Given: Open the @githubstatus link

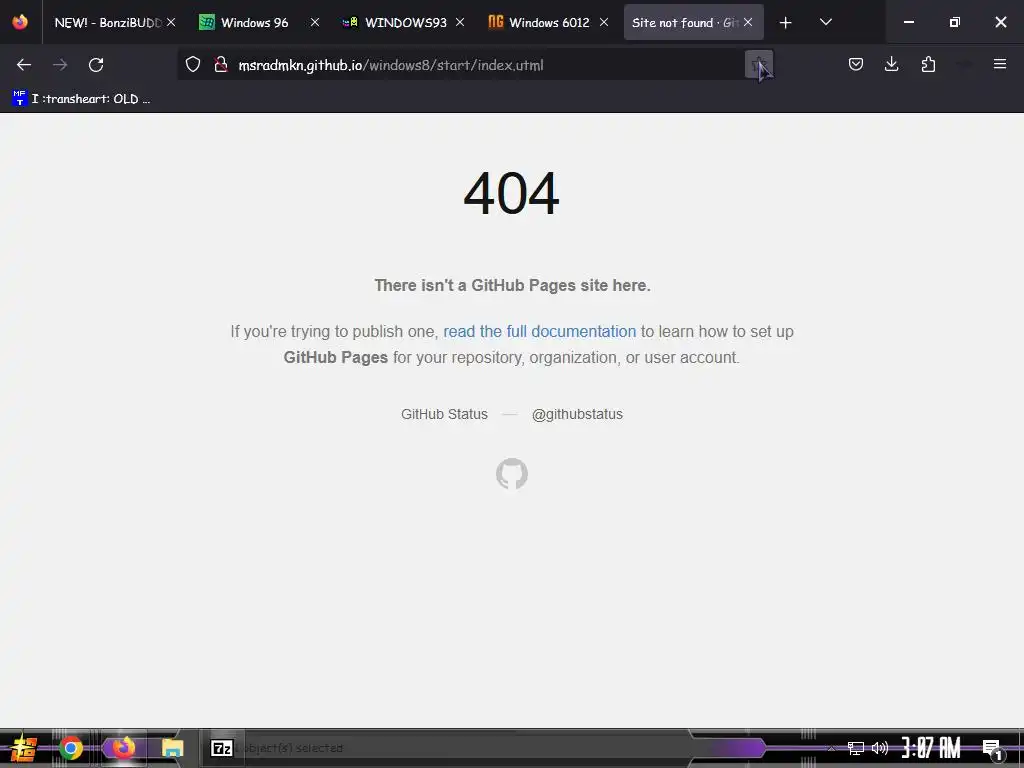Looking at the screenshot, I should click(x=577, y=414).
